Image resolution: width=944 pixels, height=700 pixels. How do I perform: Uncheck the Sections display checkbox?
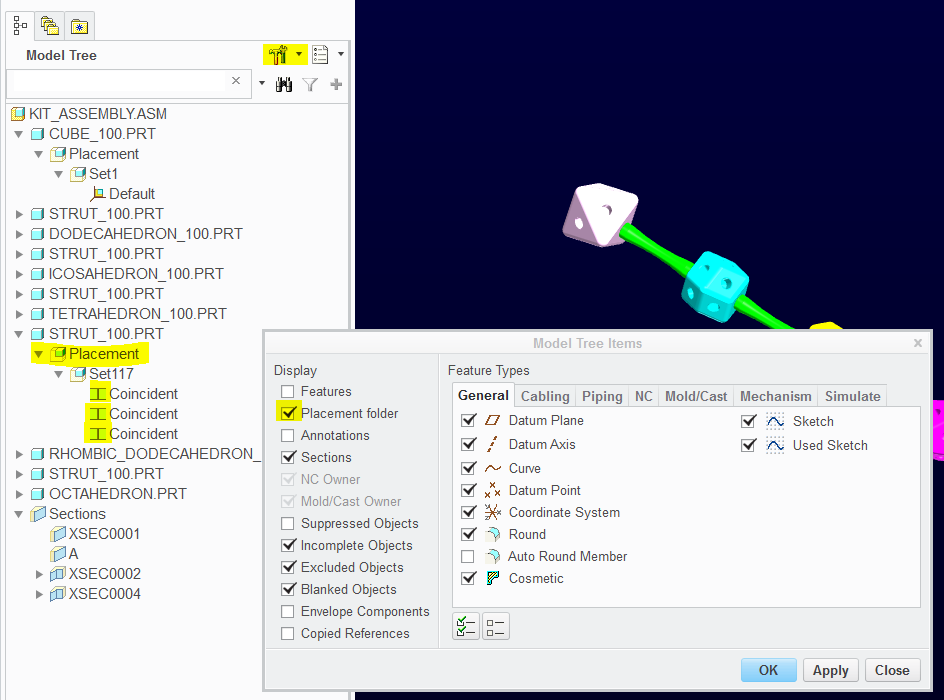pos(288,457)
